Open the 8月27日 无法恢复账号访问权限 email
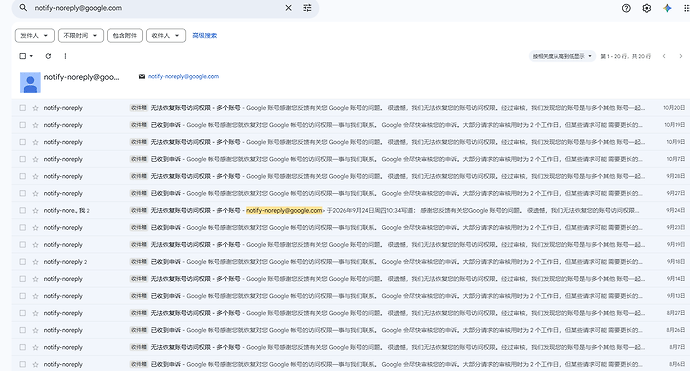 pos(351,313)
